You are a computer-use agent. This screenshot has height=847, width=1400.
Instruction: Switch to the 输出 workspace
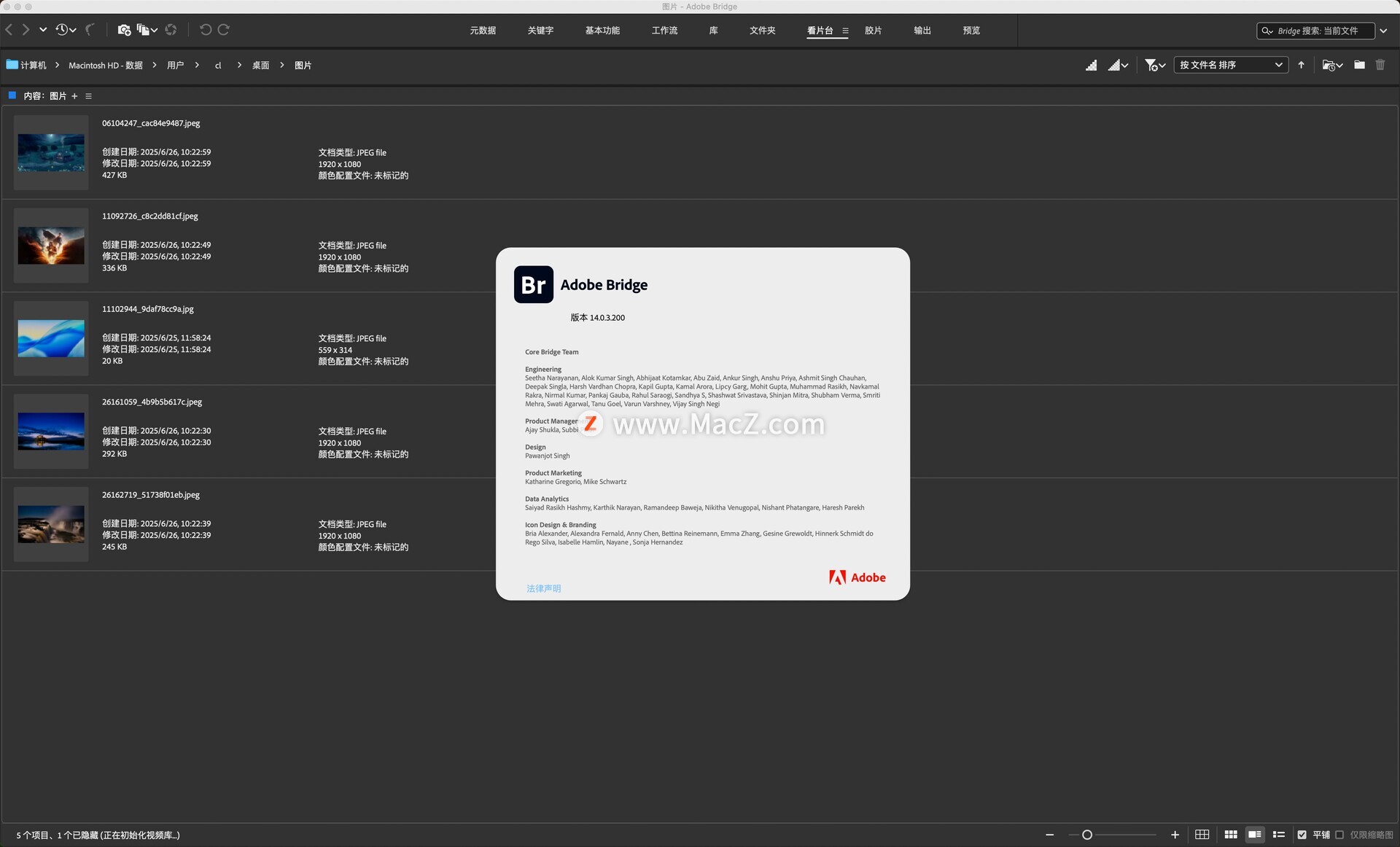click(x=922, y=31)
